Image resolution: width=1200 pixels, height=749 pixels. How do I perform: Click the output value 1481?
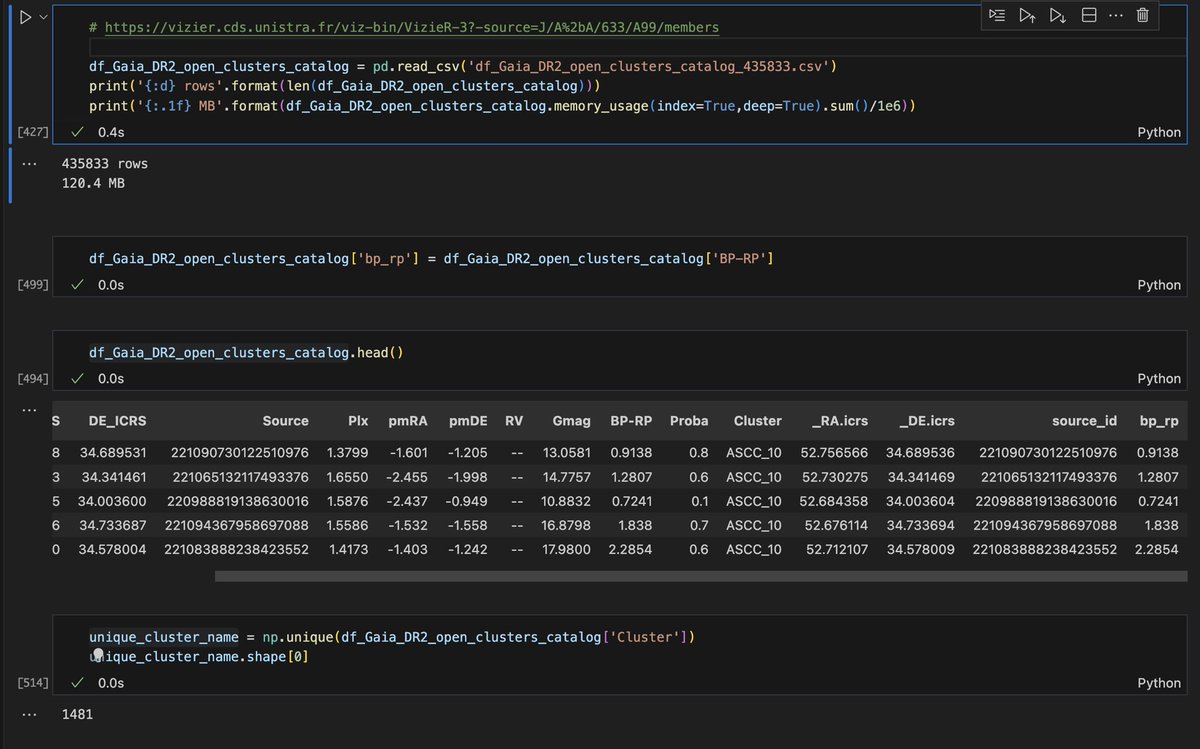point(77,715)
